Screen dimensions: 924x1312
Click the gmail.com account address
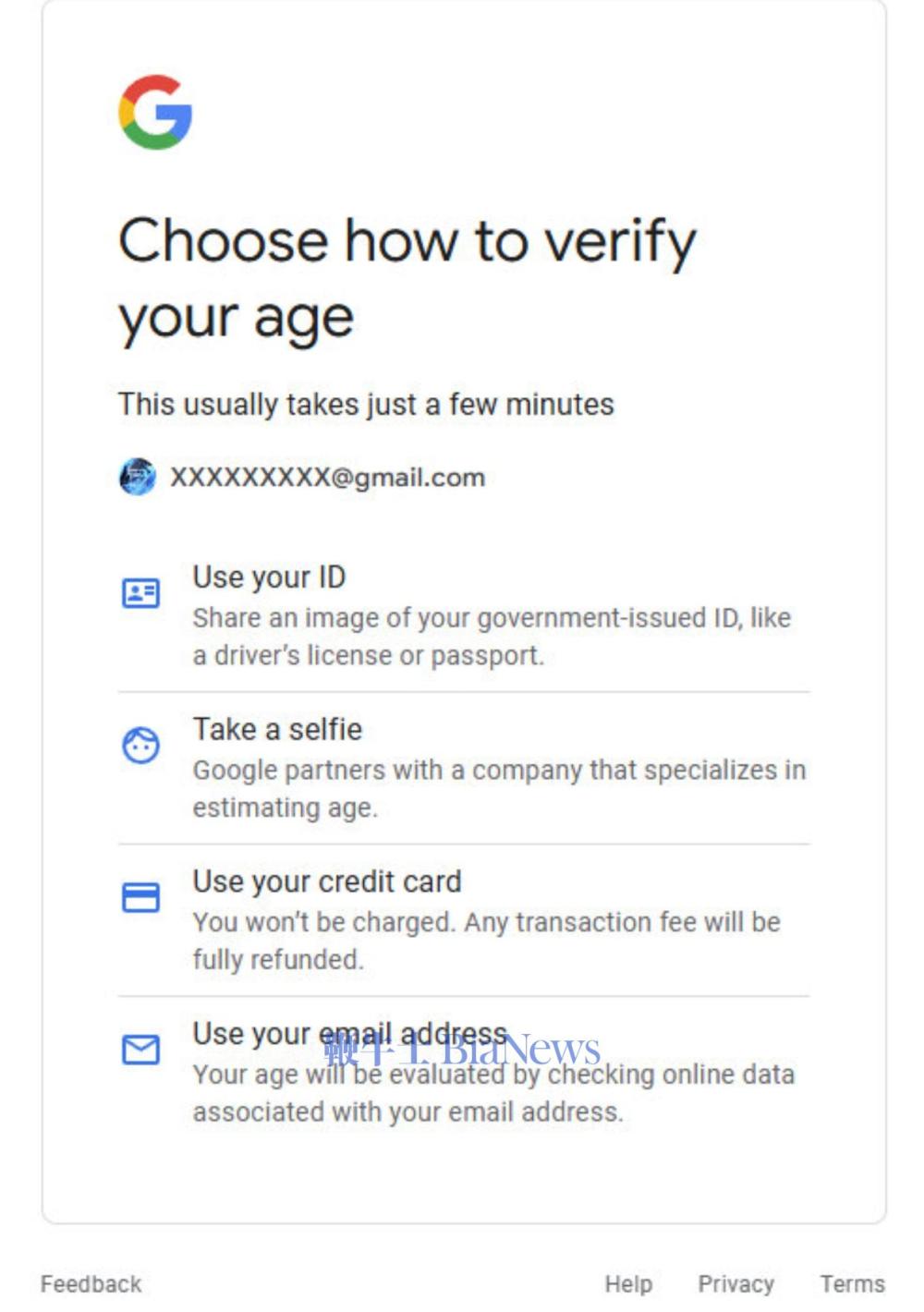[x=327, y=478]
